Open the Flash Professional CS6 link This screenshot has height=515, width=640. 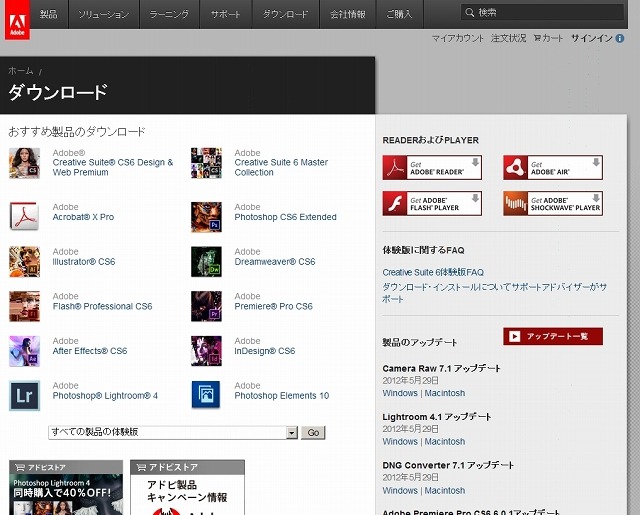[x=102, y=306]
